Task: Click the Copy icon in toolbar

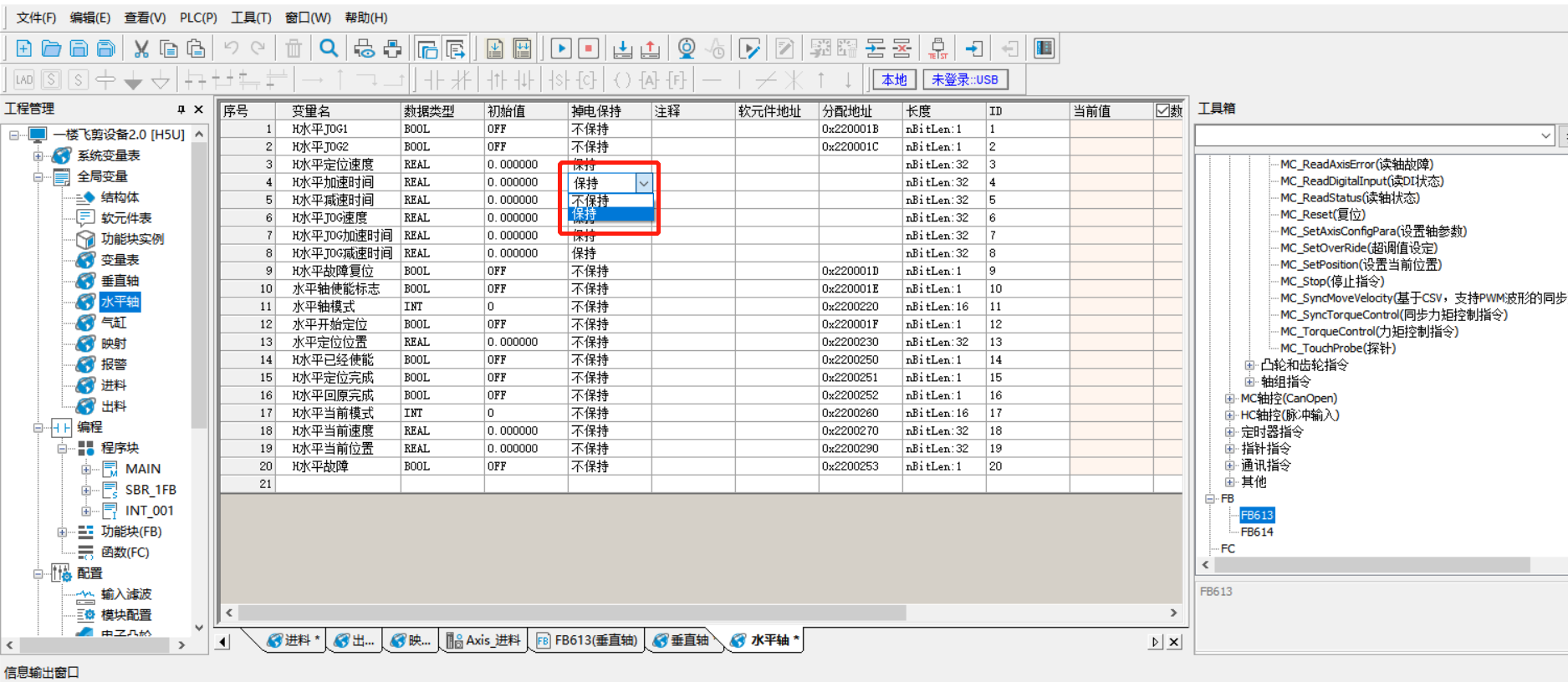Action: click(168, 48)
